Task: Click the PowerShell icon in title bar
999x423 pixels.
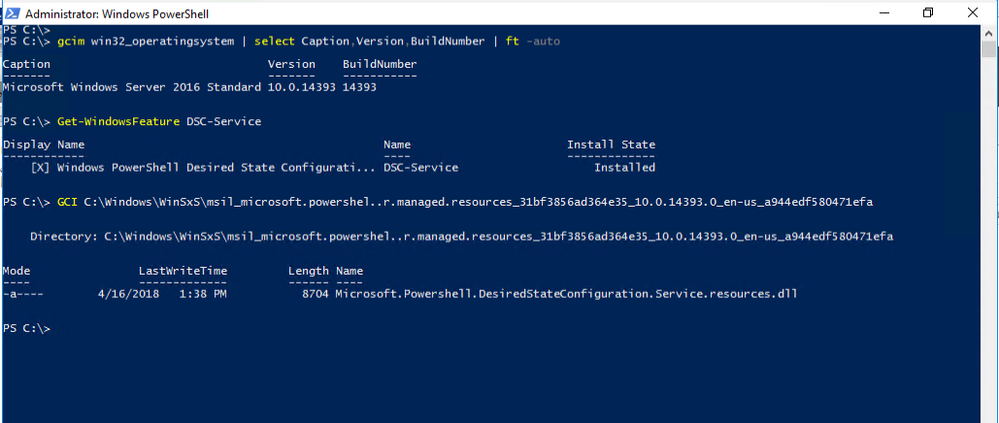Action: [x=12, y=13]
